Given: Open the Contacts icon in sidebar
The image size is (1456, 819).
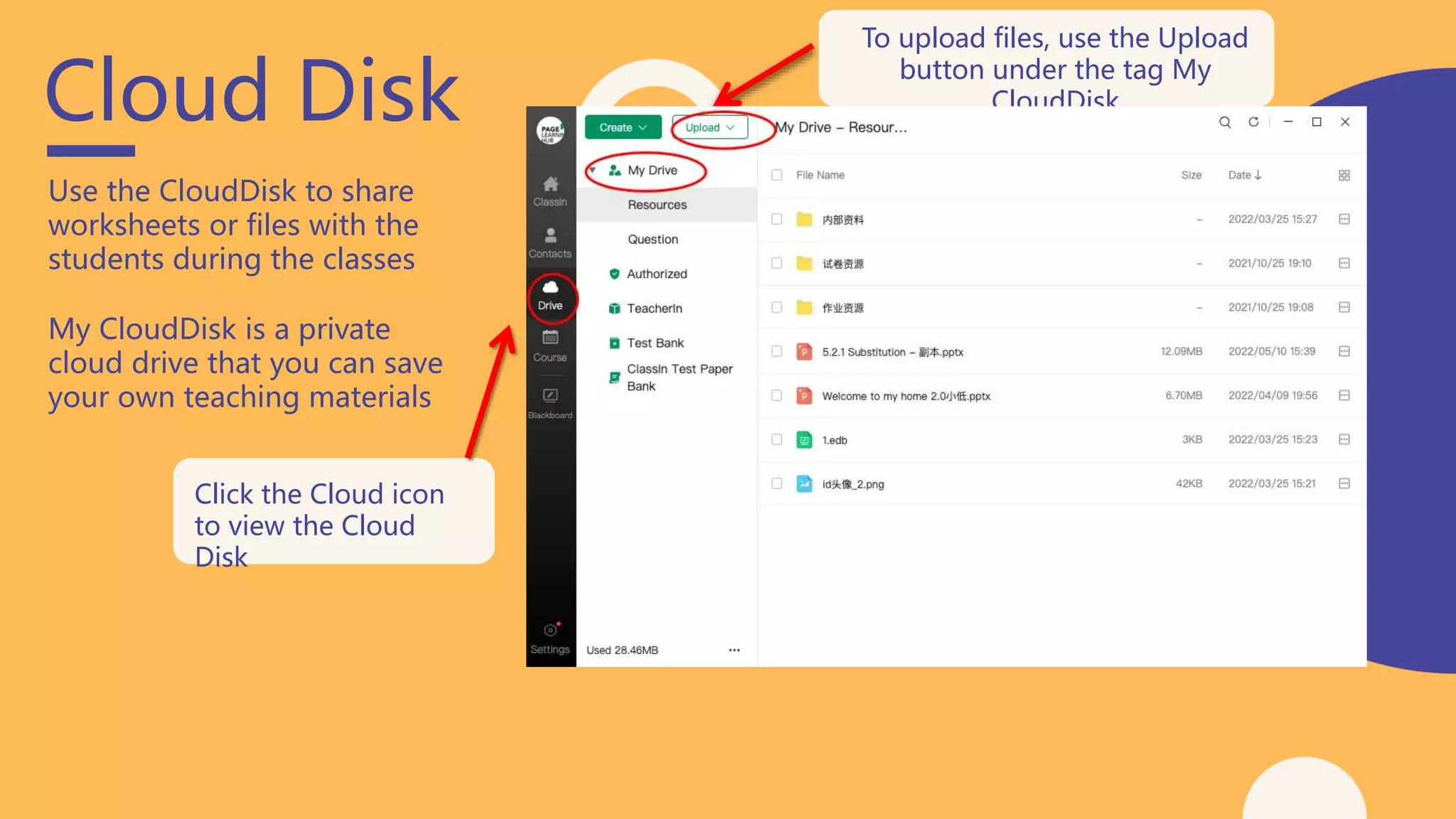Looking at the screenshot, I should point(550,236).
